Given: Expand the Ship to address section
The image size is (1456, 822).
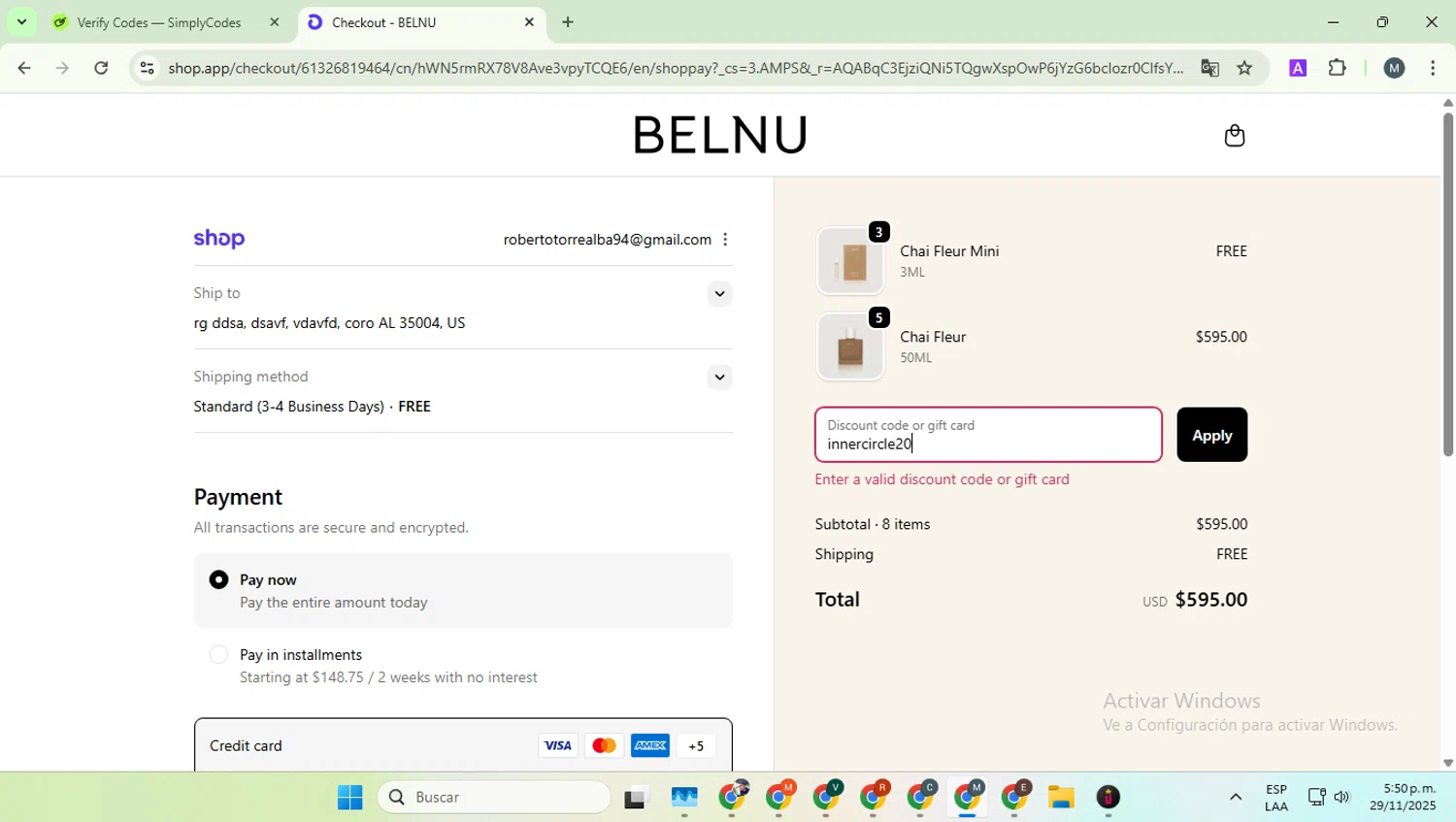Looking at the screenshot, I should tap(719, 293).
